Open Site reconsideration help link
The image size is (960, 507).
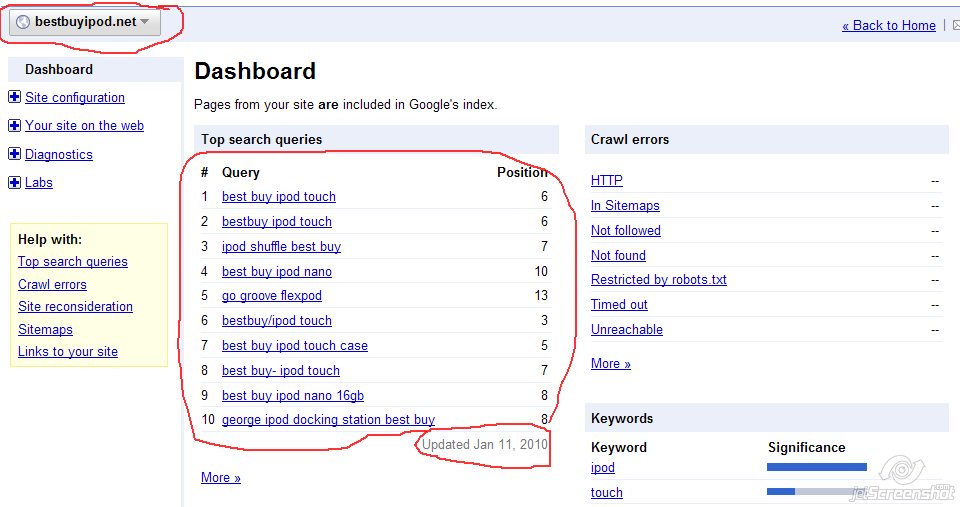click(x=75, y=307)
